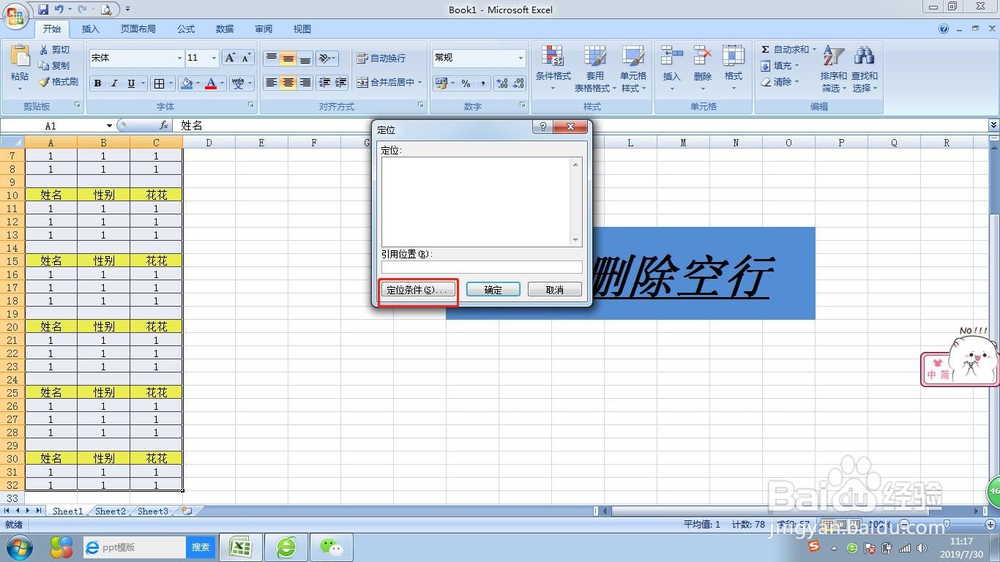This screenshot has height=562, width=1000.
Task: Click 确定 in the 定位 dialog
Action: click(x=493, y=290)
